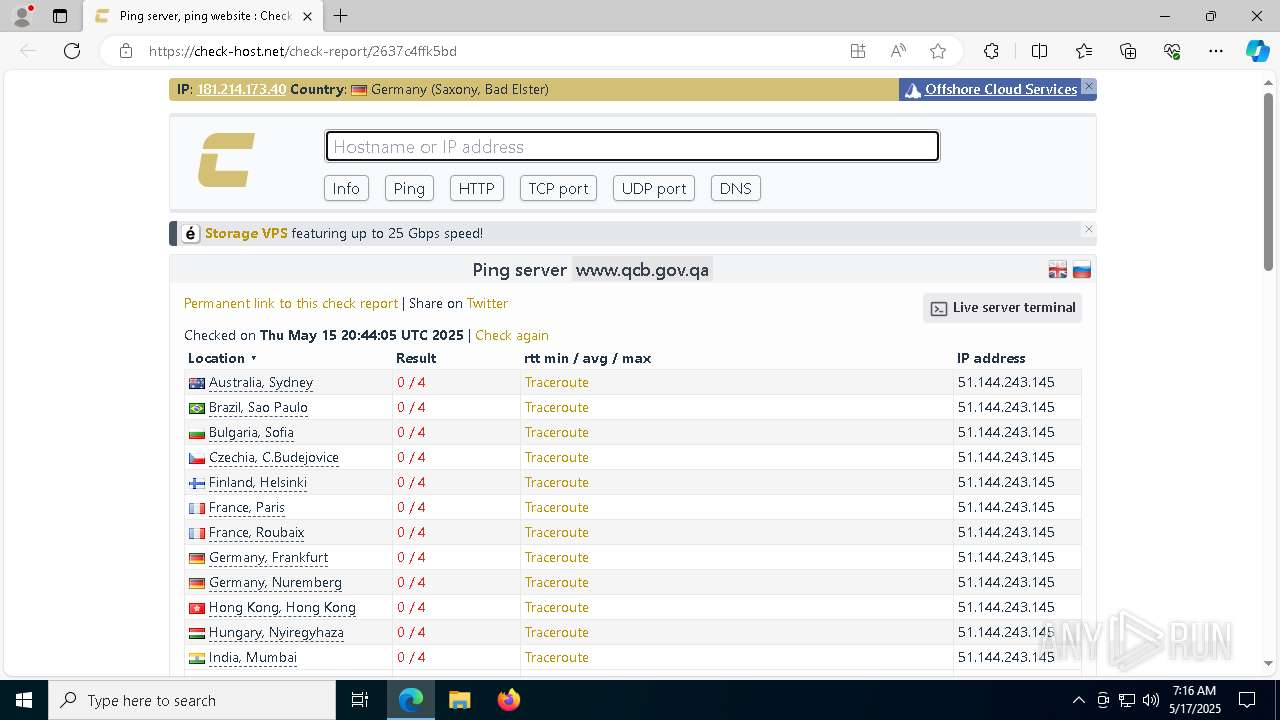Screen dimensions: 1280x720
Task: Open Edge profile icon
Action: [22, 16]
